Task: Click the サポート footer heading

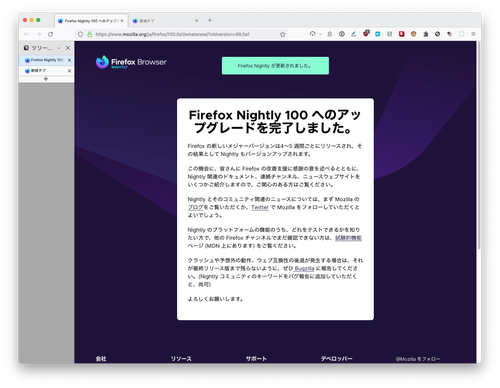Action: coord(256,359)
